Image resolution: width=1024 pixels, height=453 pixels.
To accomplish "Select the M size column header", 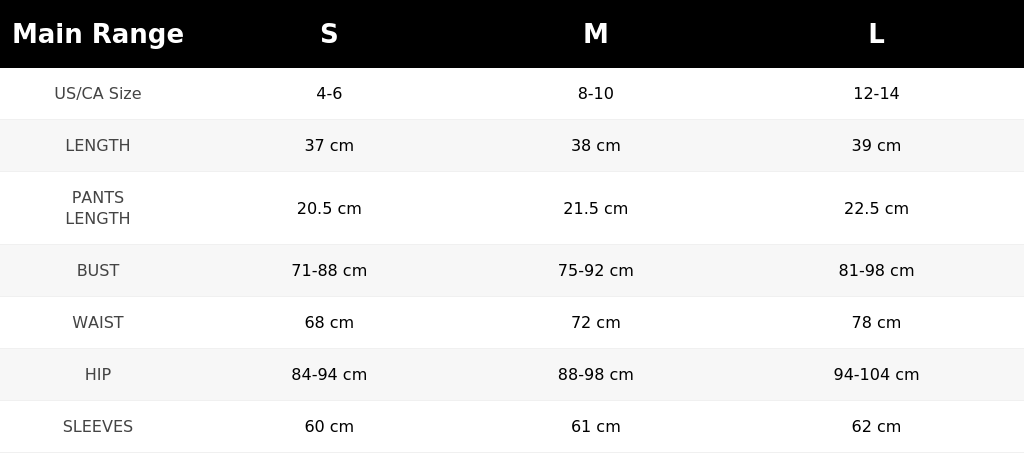I will [x=596, y=34].
